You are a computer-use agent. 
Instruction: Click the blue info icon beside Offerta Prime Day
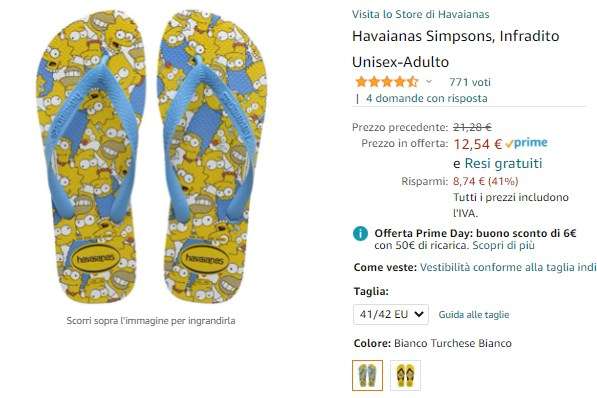(x=360, y=233)
